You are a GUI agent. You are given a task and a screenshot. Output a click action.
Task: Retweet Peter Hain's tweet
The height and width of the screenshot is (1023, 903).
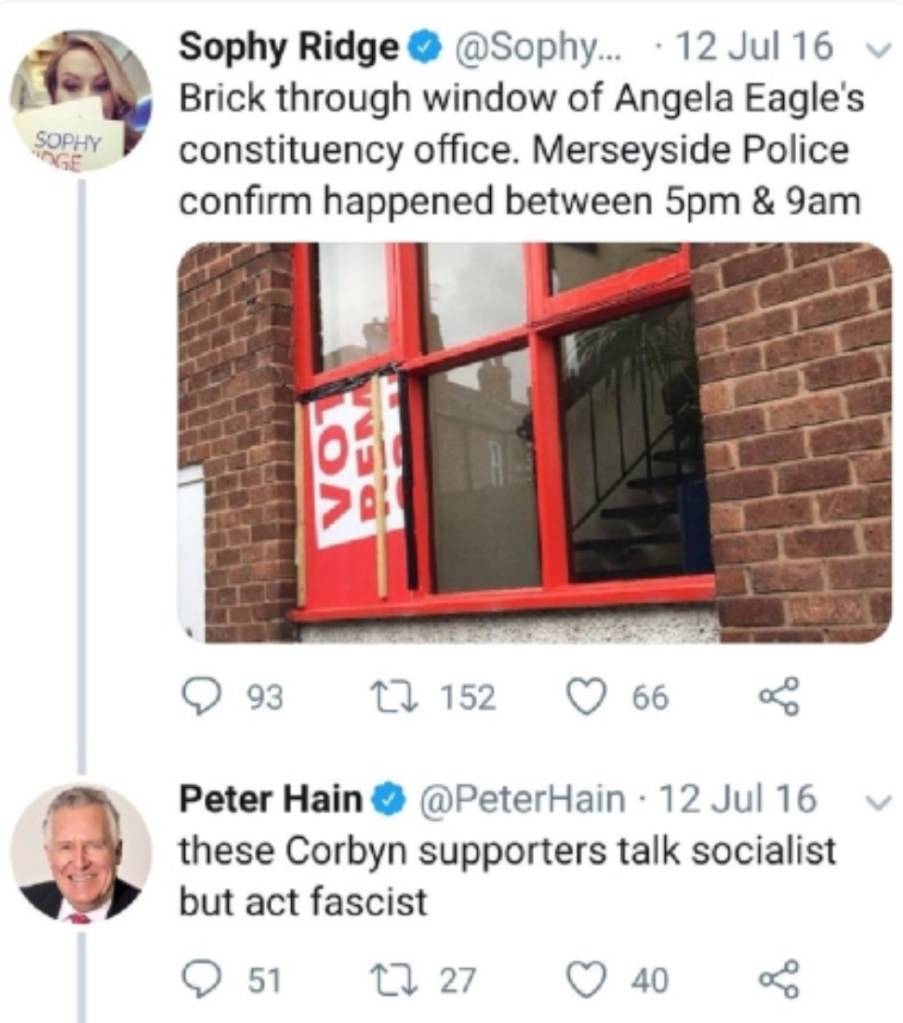[386, 980]
